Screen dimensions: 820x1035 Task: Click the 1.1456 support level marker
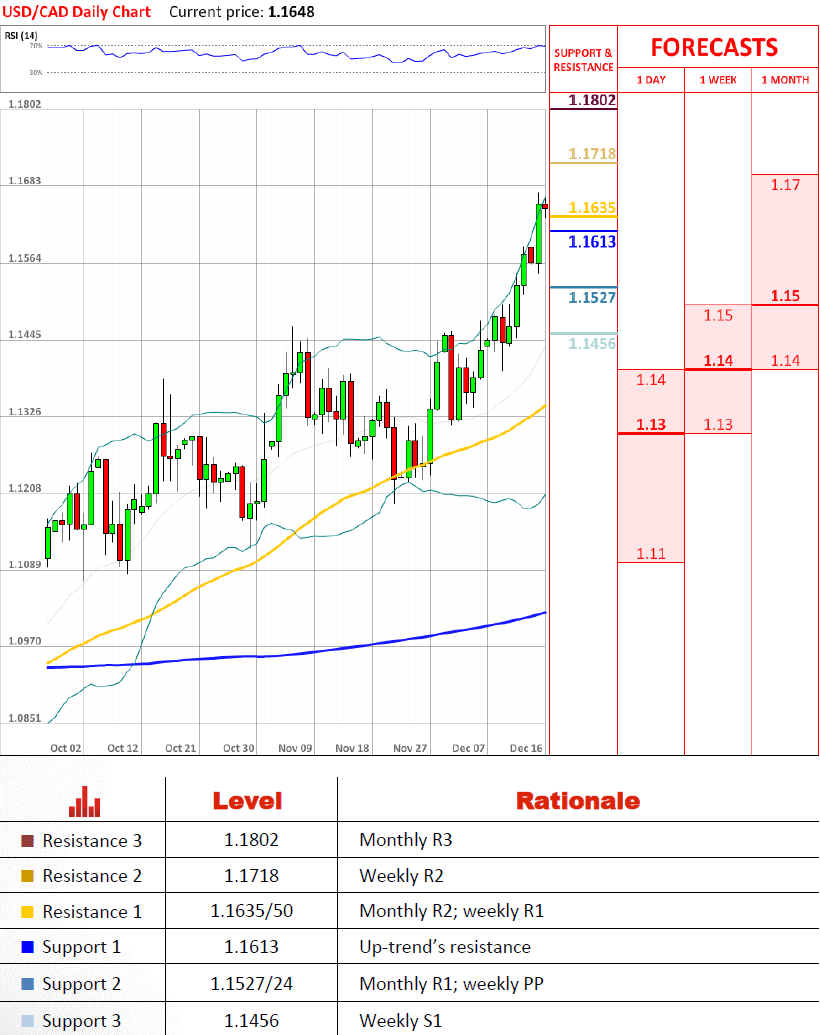pos(592,344)
